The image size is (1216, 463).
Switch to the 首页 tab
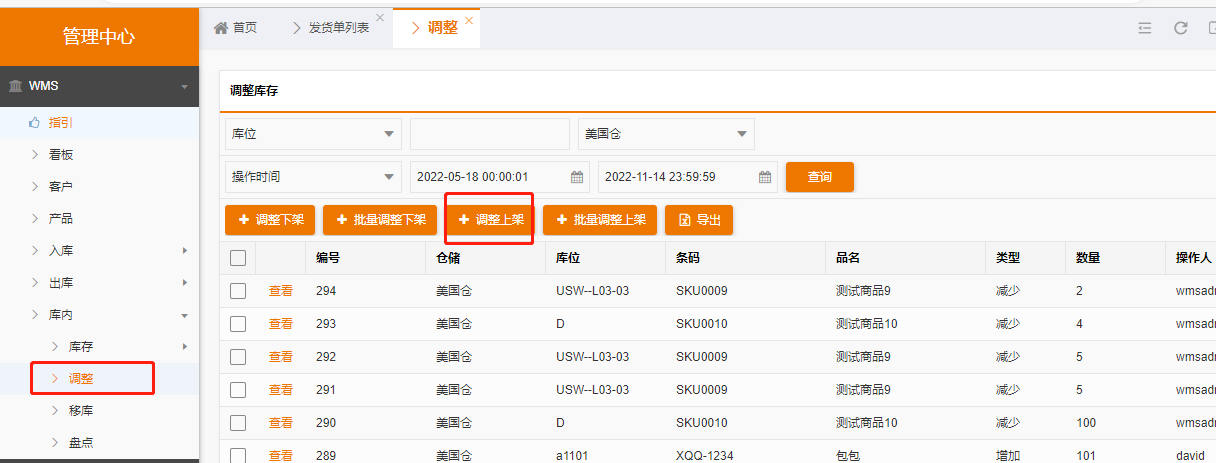(236, 28)
